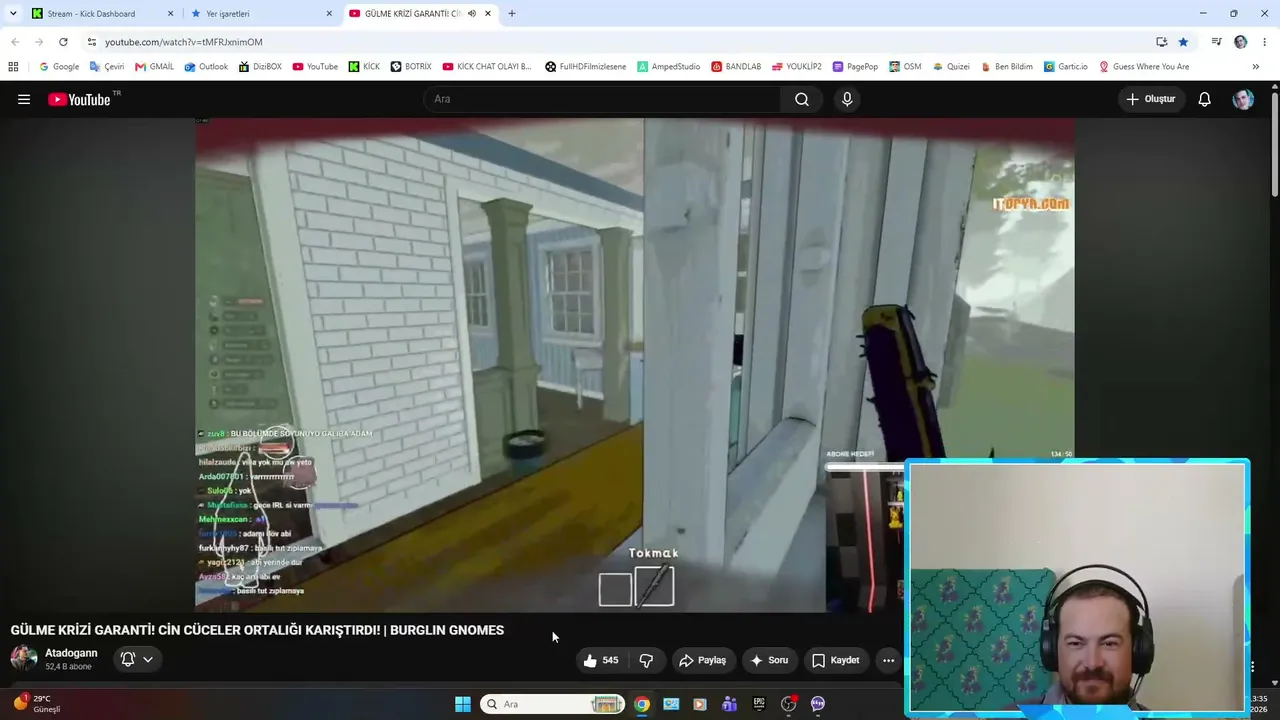Image resolution: width=1280 pixels, height=720 pixels.
Task: Open the BOTRİX bookmark
Action: tap(411, 67)
